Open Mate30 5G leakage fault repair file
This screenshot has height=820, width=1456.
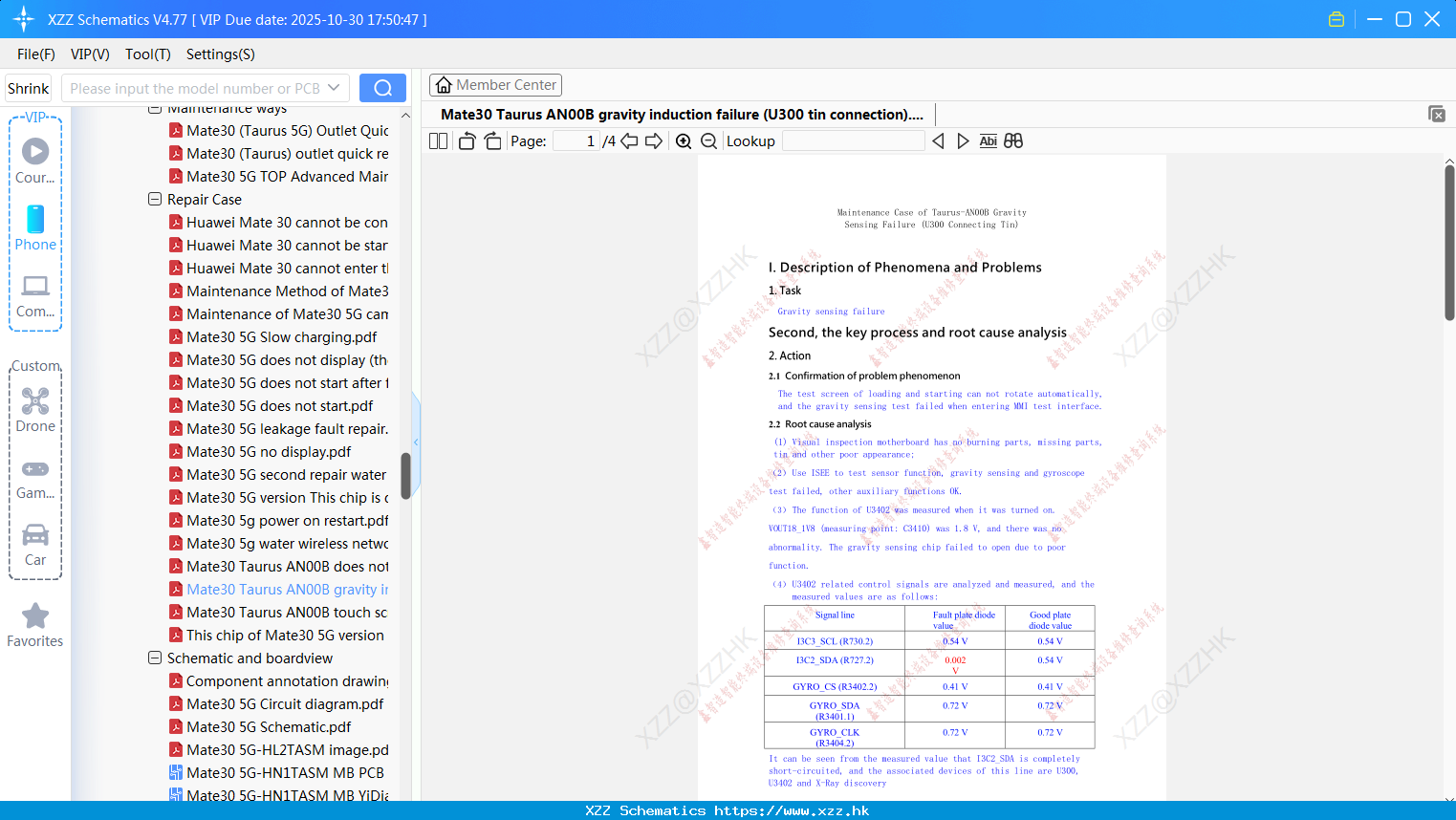tap(287, 428)
